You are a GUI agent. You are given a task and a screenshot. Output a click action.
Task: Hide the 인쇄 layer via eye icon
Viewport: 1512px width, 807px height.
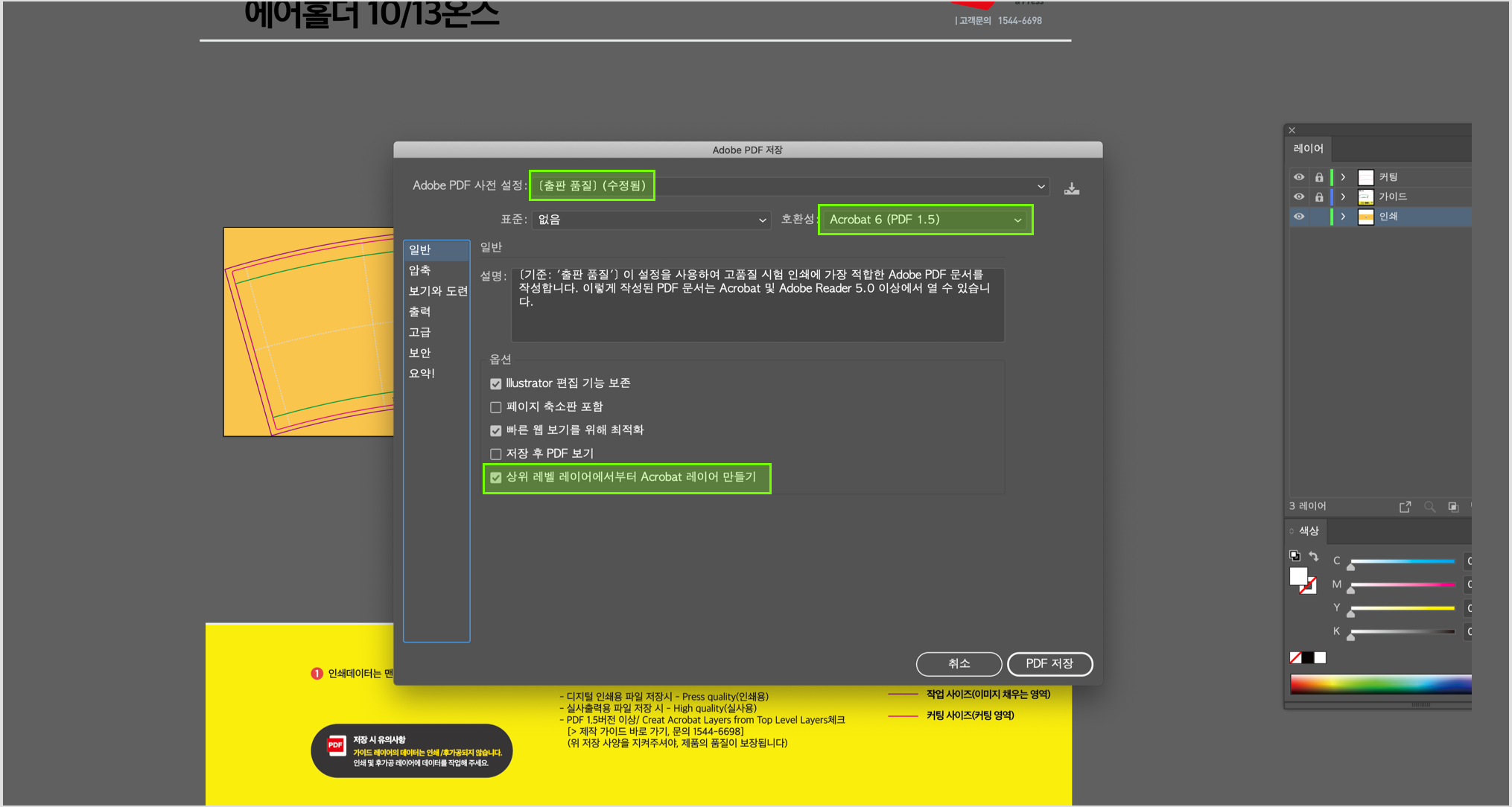click(x=1299, y=217)
